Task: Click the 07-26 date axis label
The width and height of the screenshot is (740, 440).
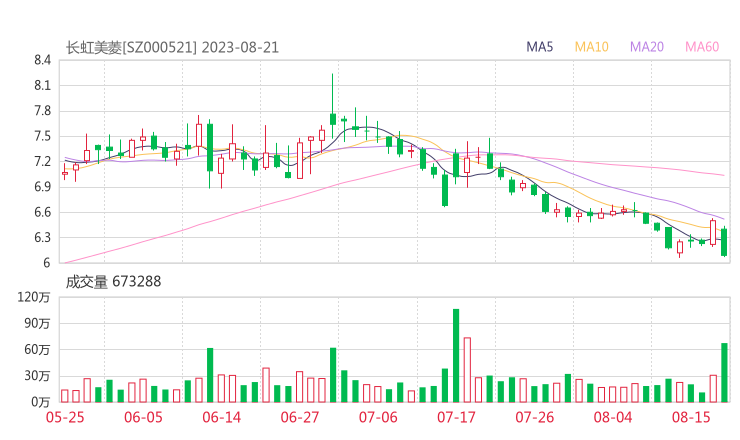Action: (x=535, y=417)
